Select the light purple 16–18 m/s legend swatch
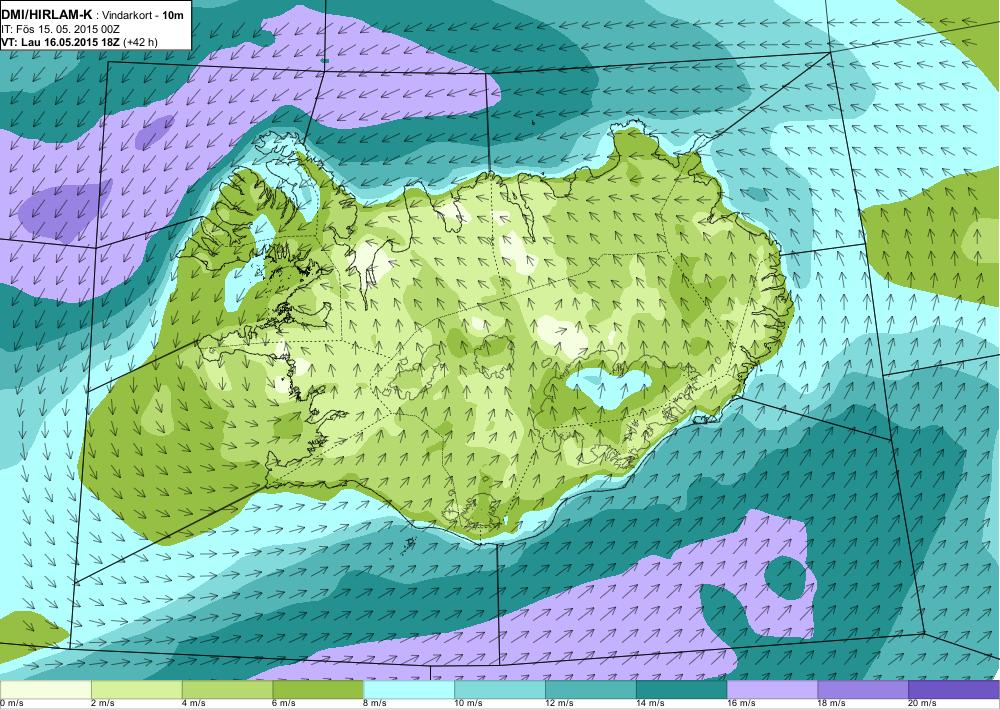 [772, 690]
